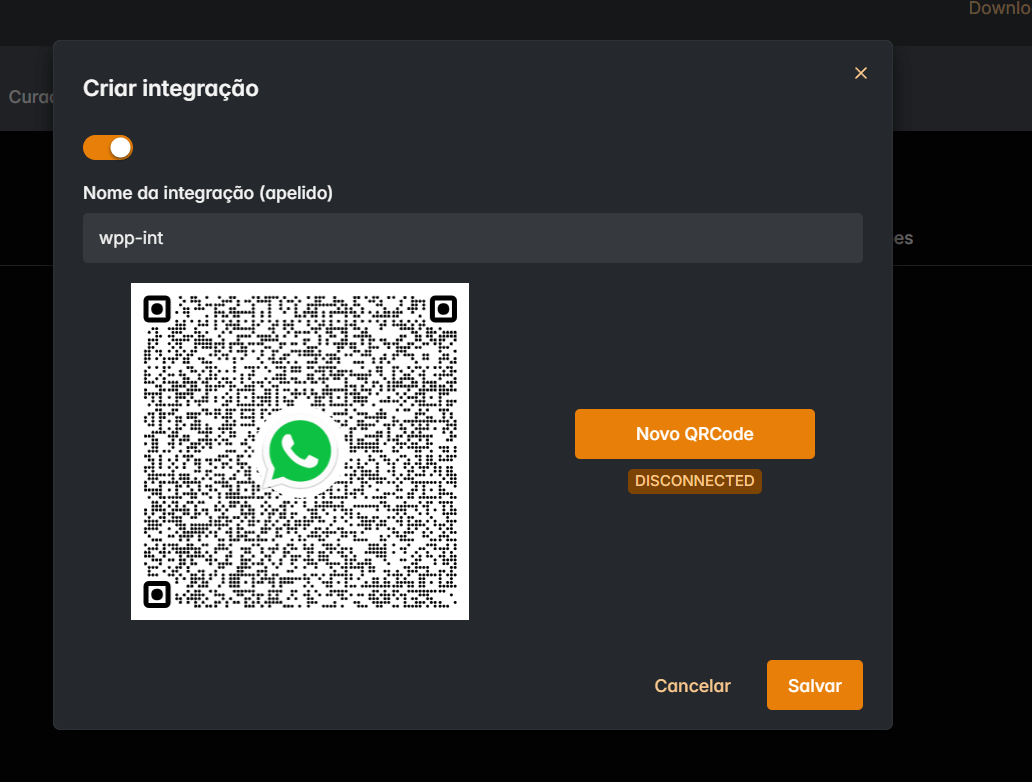Viewport: 1032px width, 782px height.
Task: Open the Download link at top right
Action: [x=998, y=8]
